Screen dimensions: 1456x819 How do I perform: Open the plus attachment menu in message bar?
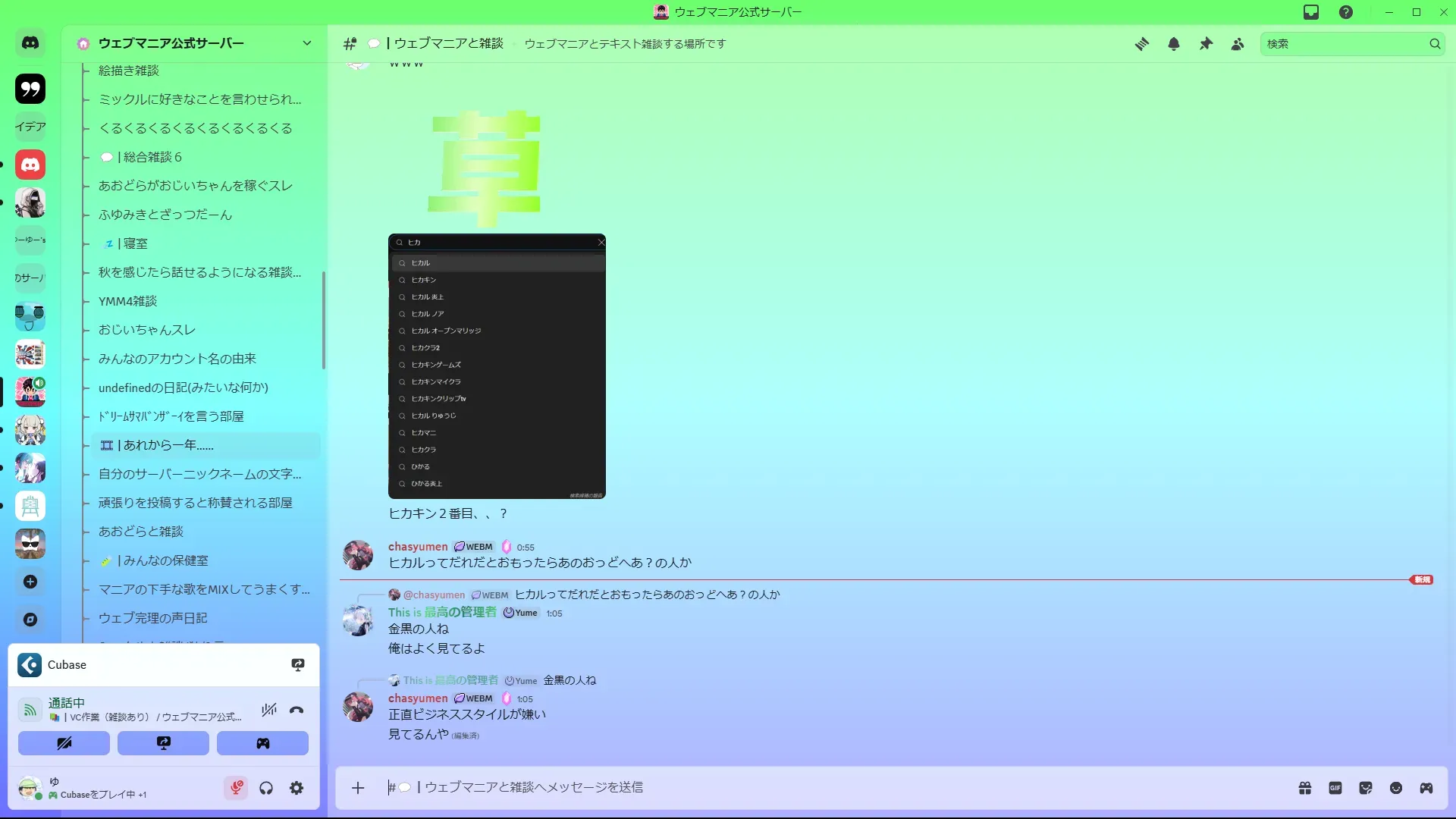358,788
